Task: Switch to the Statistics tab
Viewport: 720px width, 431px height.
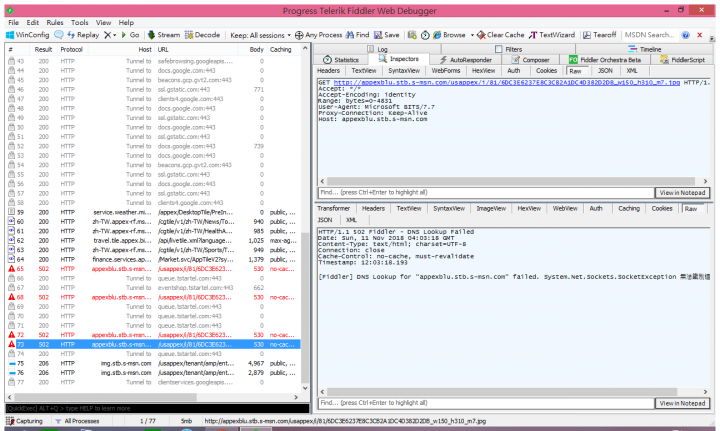Action: [341, 60]
